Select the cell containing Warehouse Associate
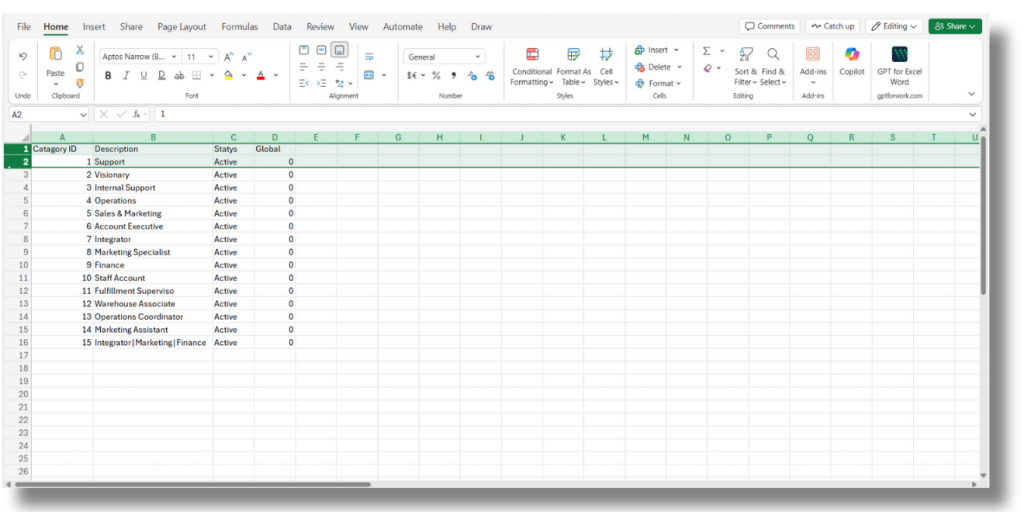1024x512 pixels. click(150, 304)
